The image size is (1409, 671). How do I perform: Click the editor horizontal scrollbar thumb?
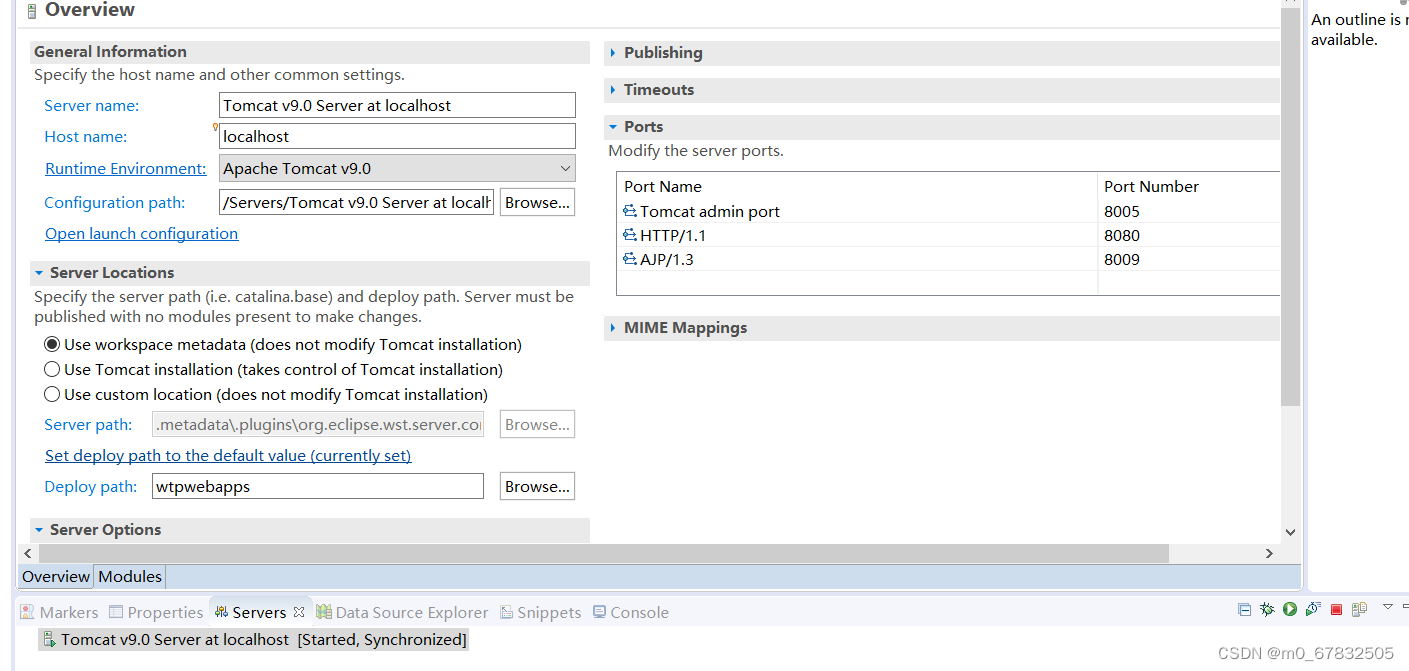603,553
